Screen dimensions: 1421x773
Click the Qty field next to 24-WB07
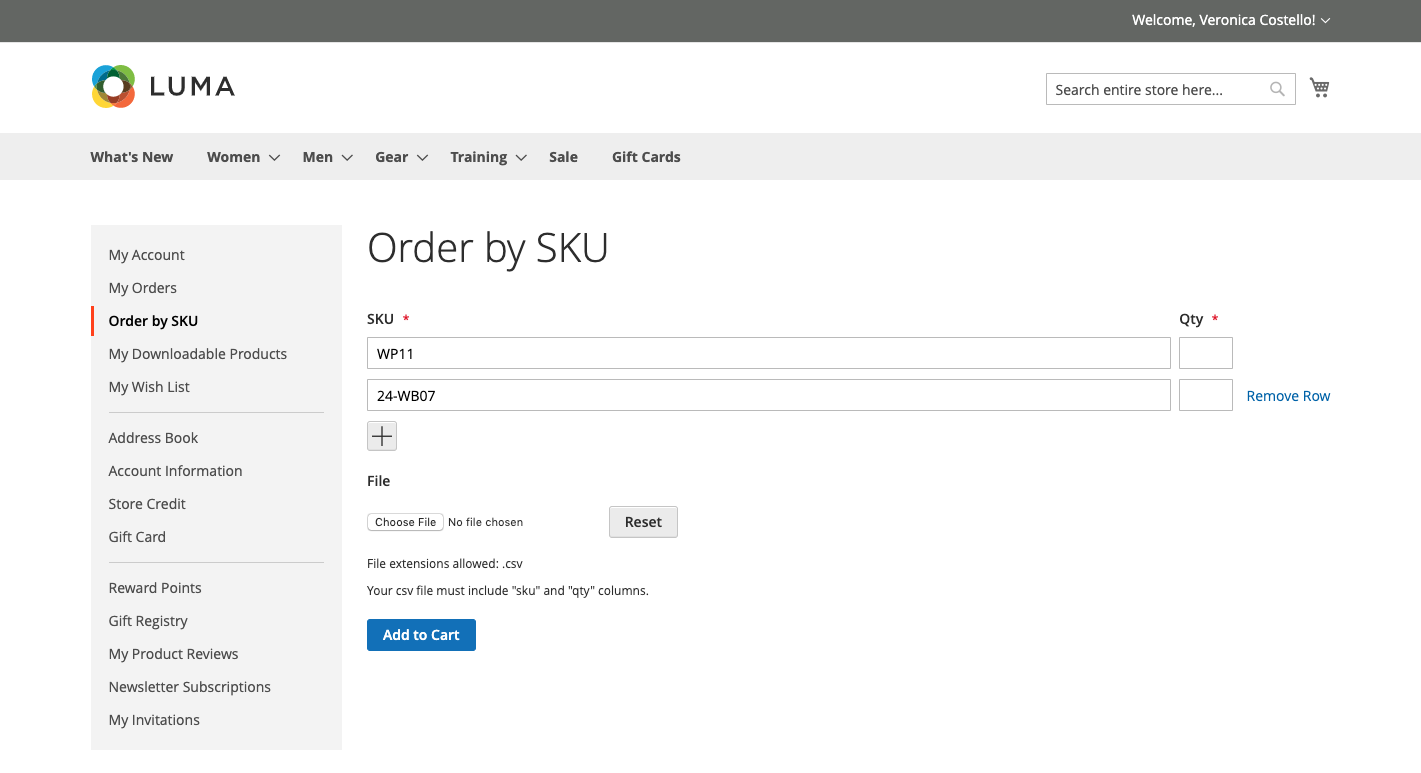pos(1205,394)
